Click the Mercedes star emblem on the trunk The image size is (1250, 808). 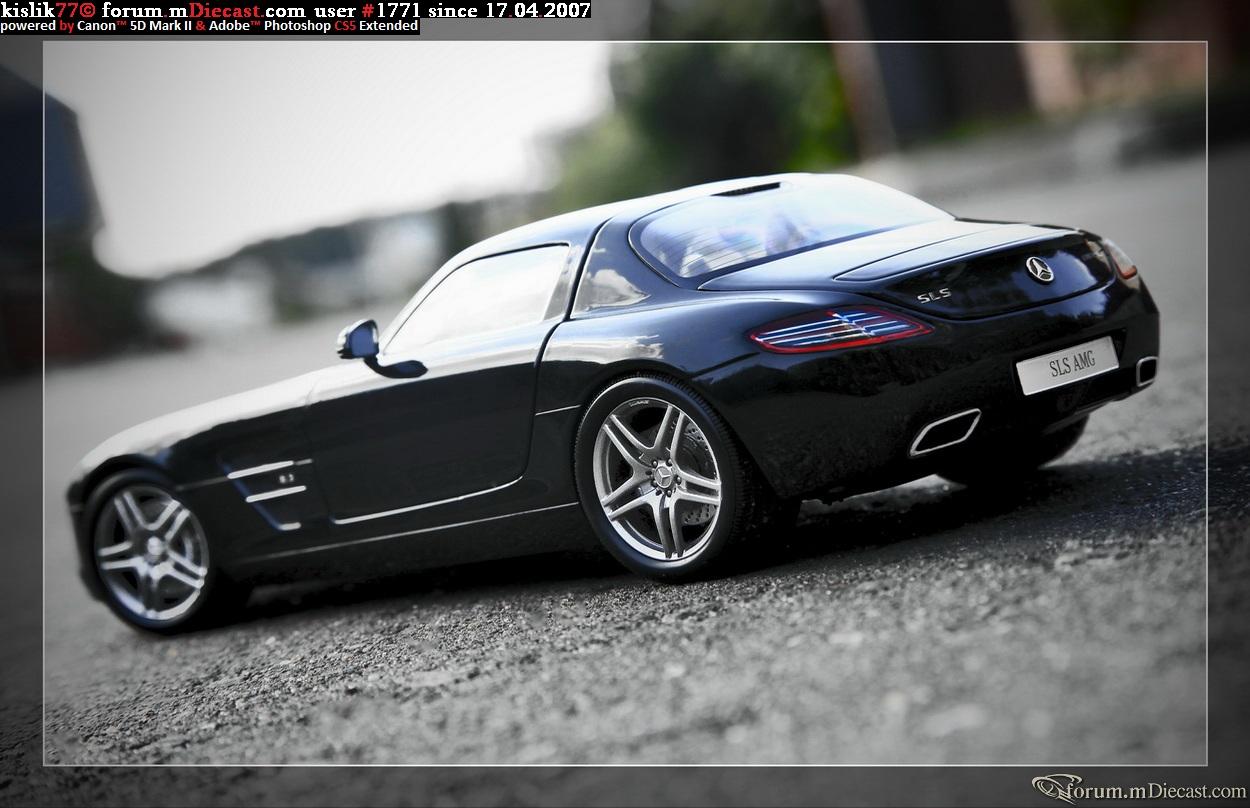pyautogui.click(x=1040, y=270)
